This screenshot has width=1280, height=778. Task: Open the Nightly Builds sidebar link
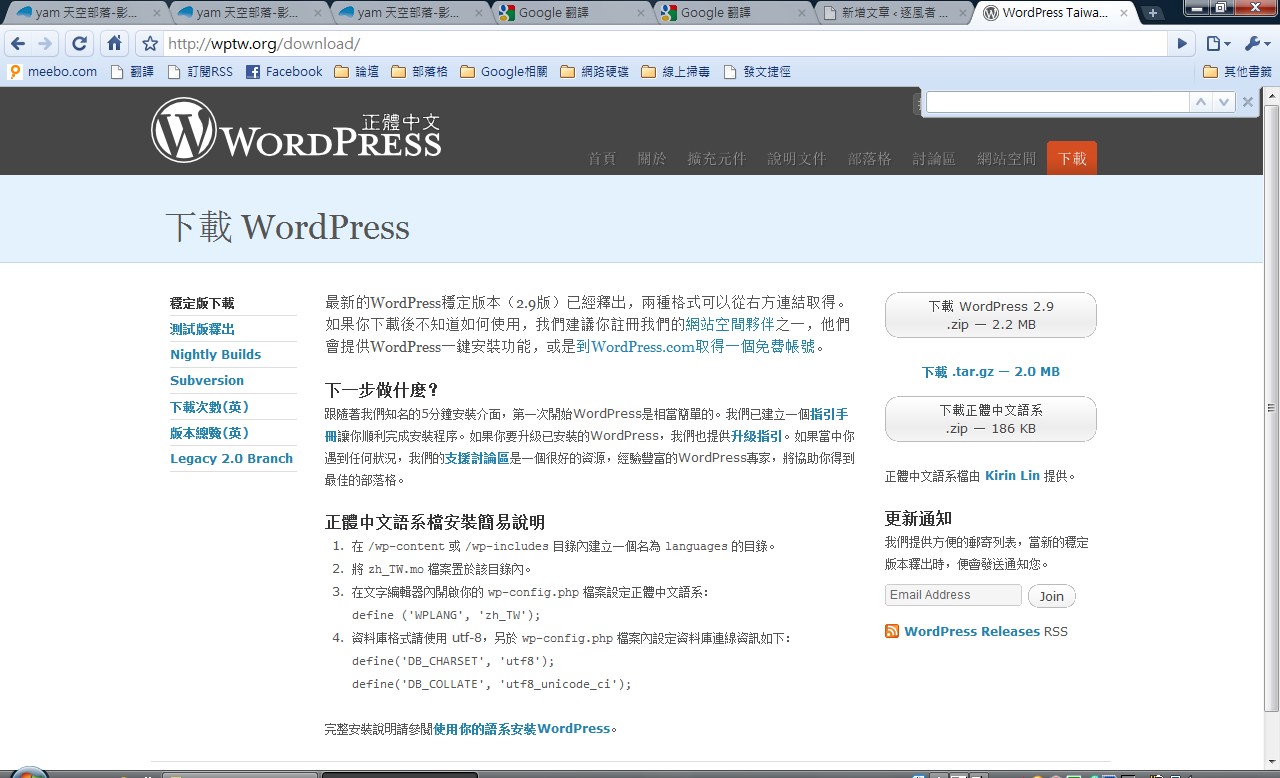point(215,354)
